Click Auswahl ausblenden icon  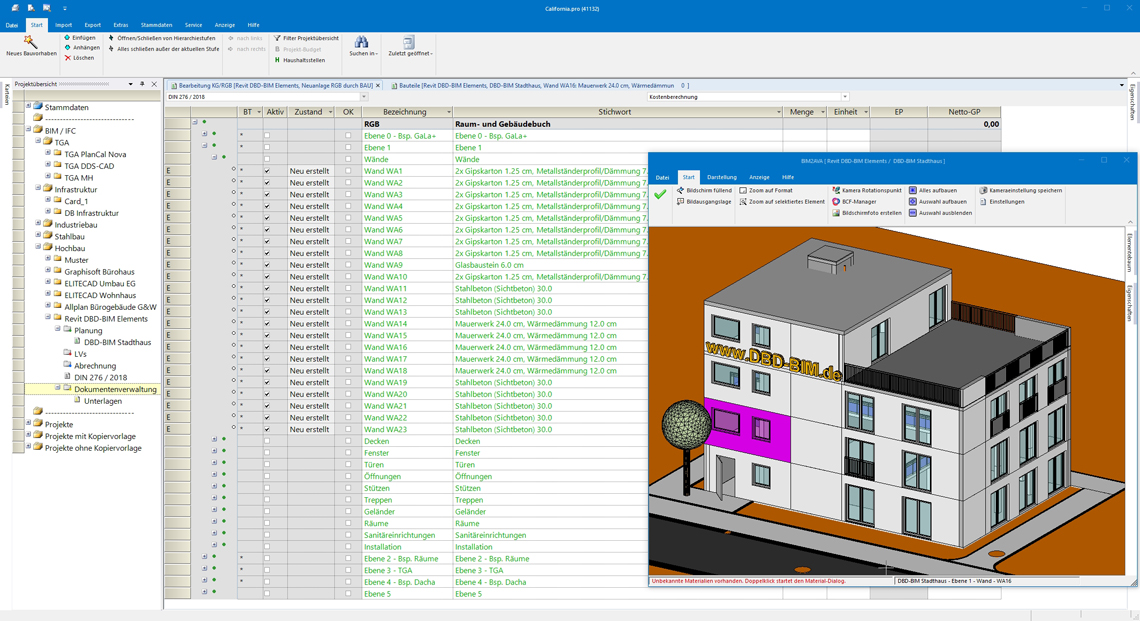[912, 213]
